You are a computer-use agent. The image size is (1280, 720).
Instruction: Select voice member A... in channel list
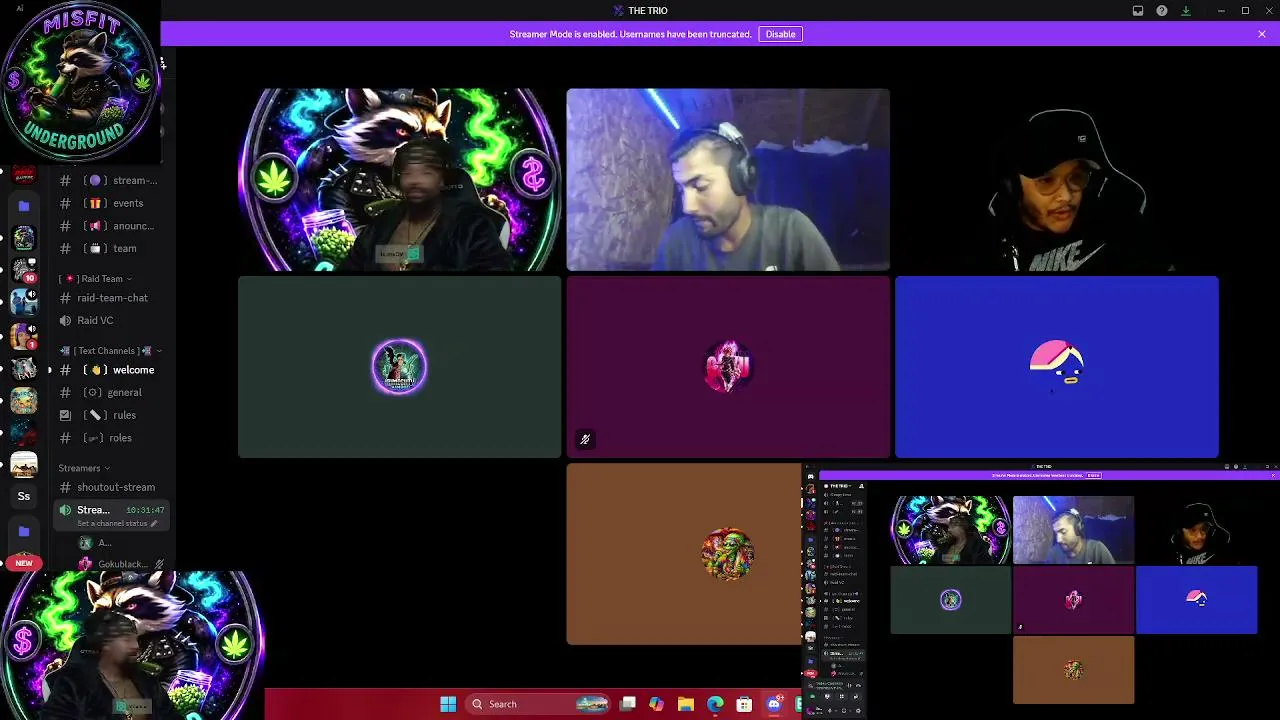tap(96, 543)
